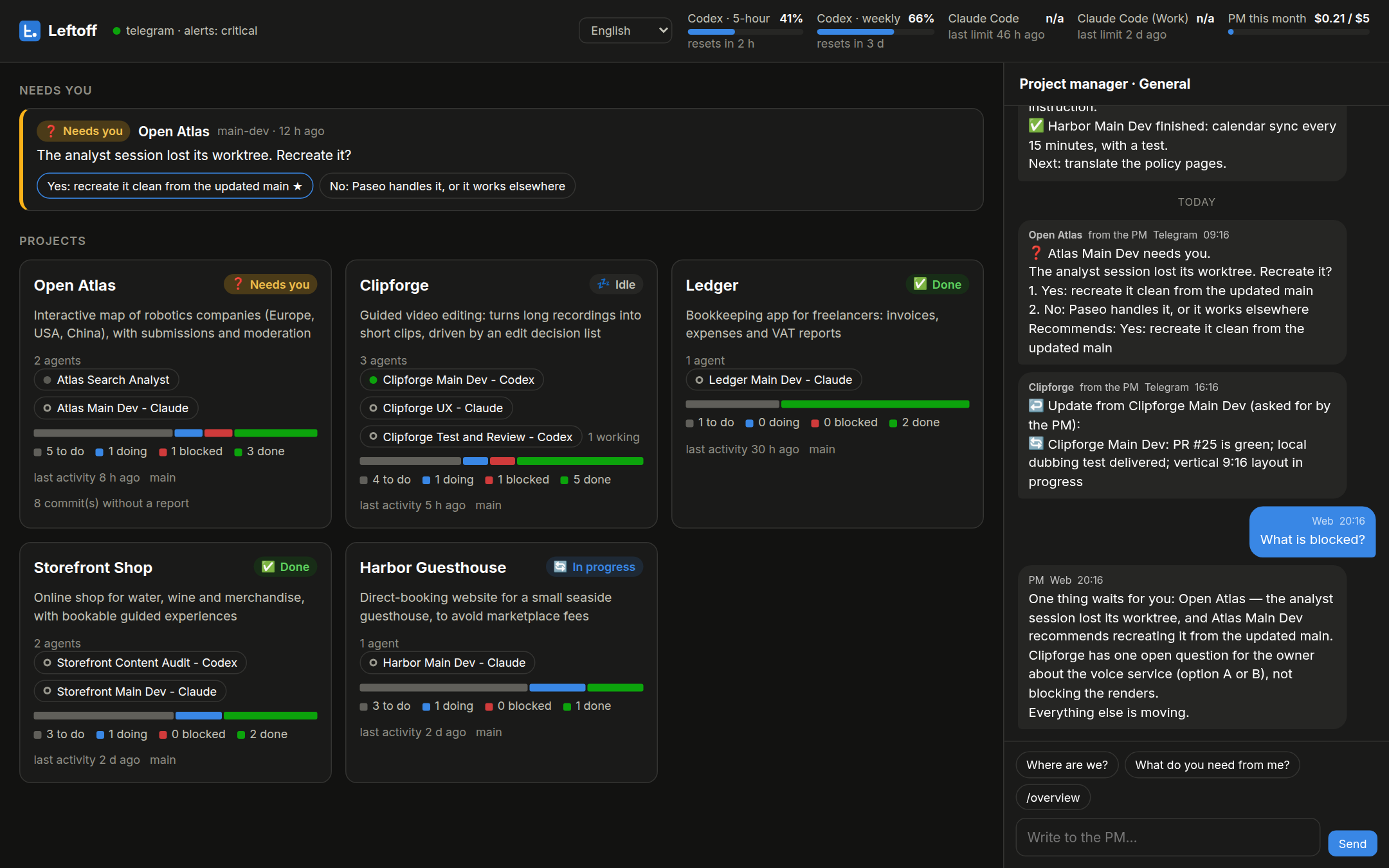The image size is (1389, 868).
Task: Click Claude Code 'last limit 46 h ago'
Action: tap(996, 35)
